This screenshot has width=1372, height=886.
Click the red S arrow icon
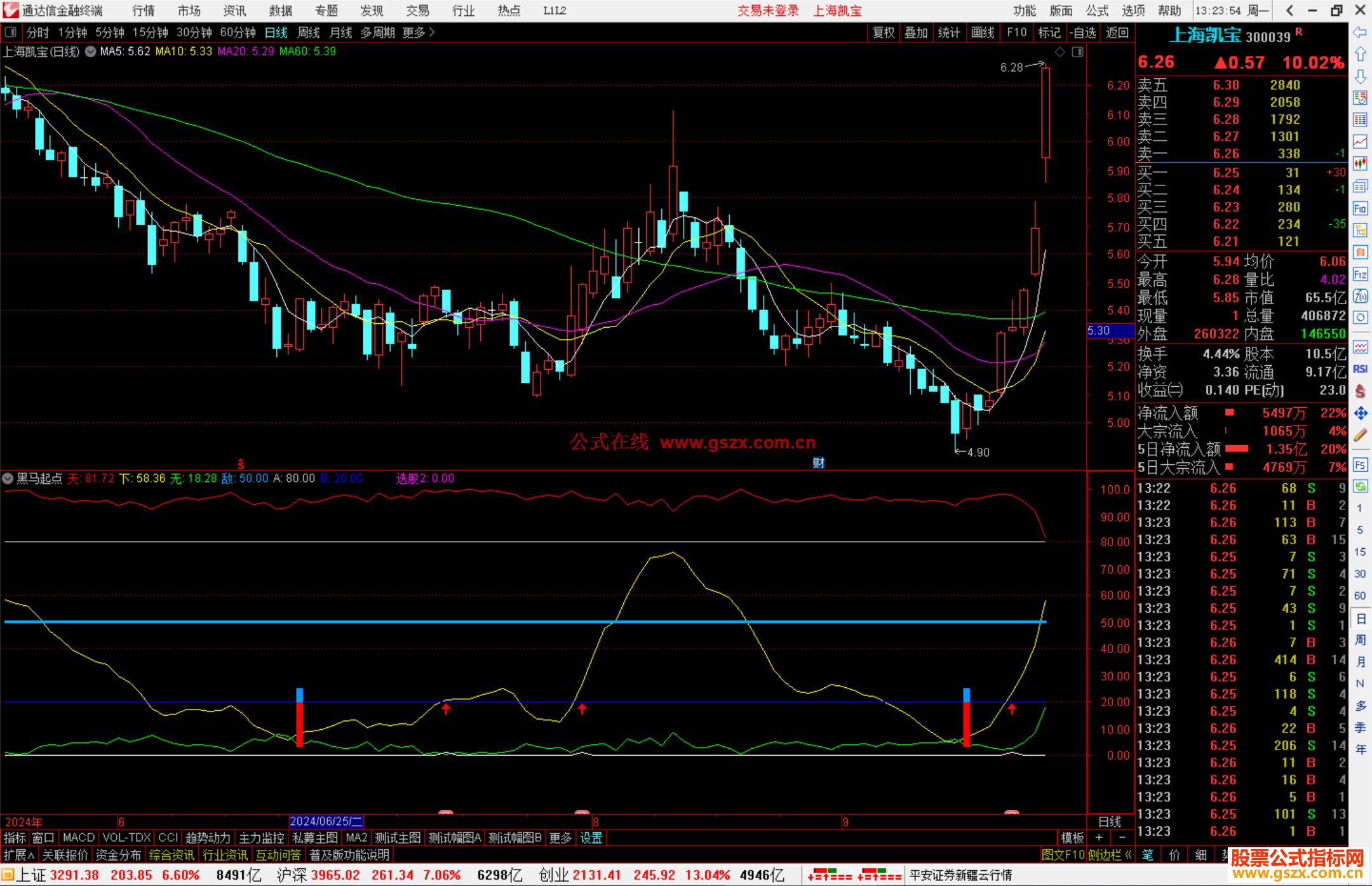tap(1360, 391)
